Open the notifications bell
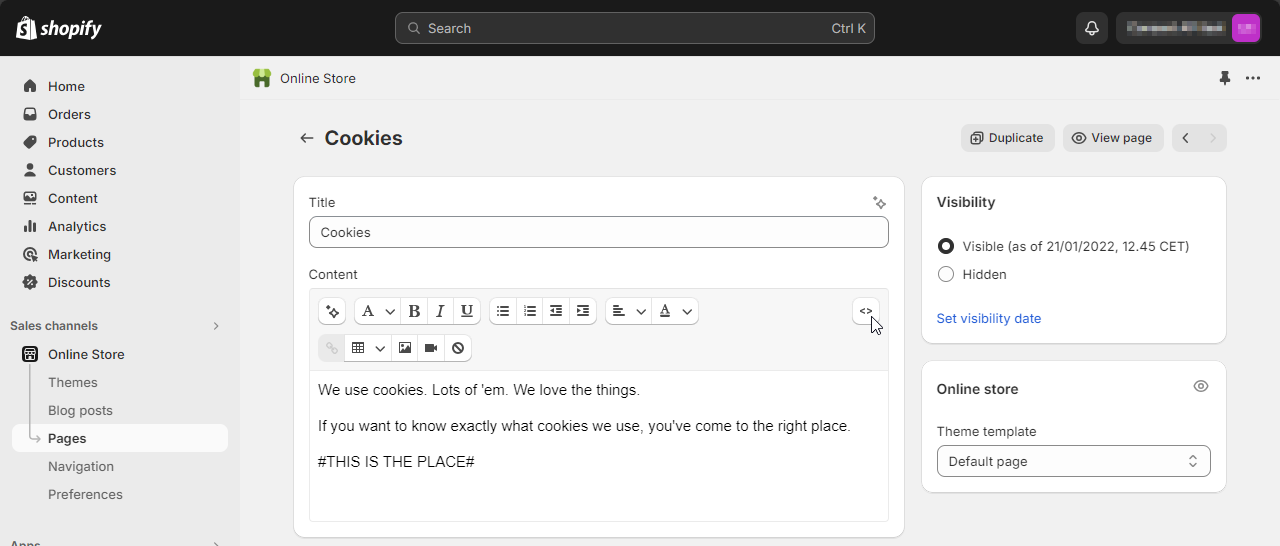 [1092, 28]
